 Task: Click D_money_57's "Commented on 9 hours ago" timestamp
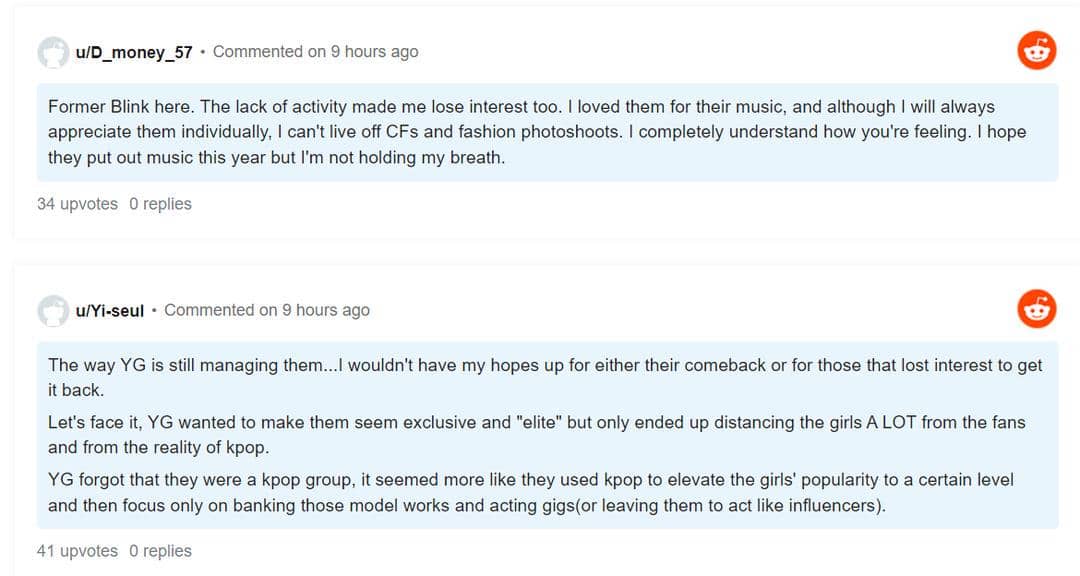pos(315,52)
